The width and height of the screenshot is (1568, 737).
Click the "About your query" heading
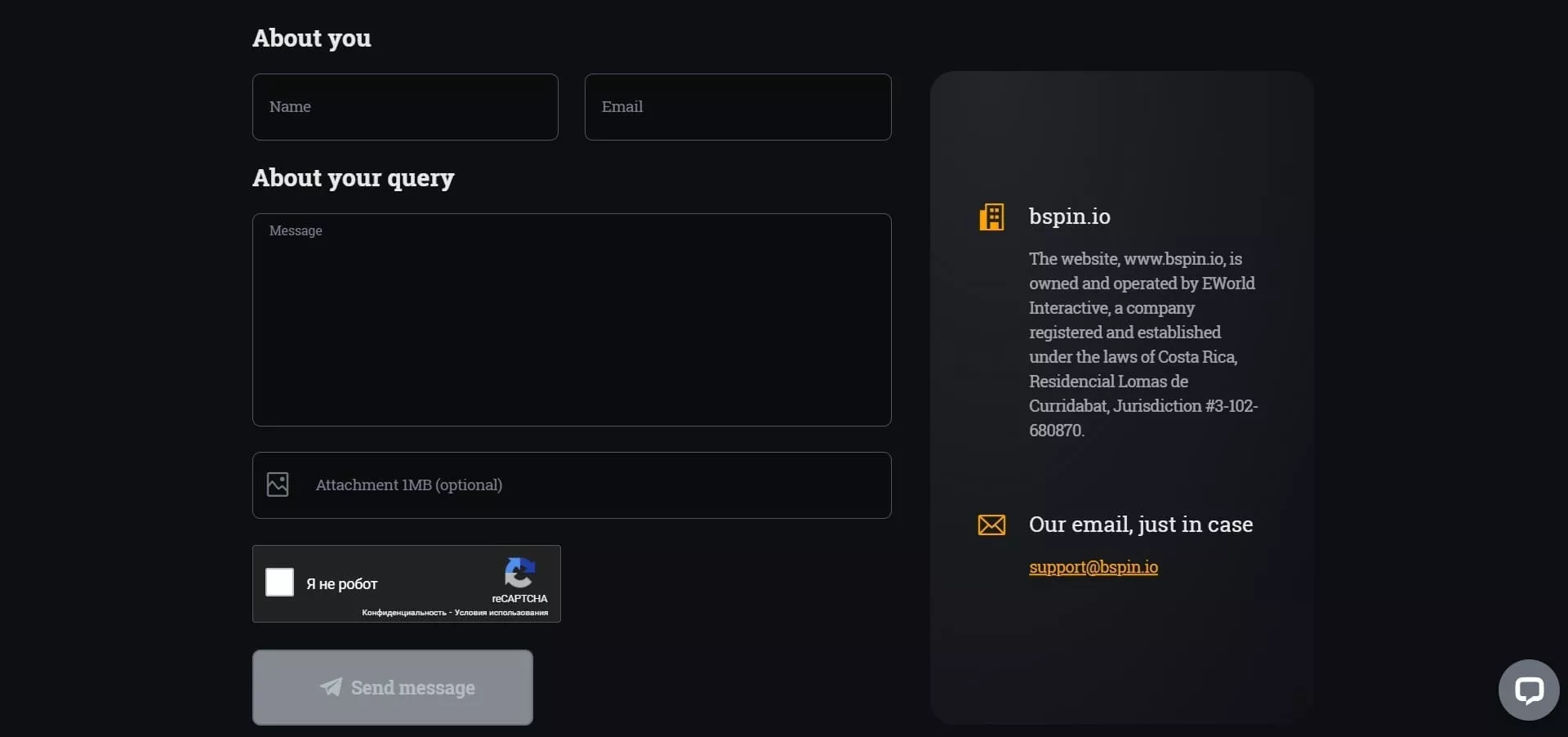[353, 178]
